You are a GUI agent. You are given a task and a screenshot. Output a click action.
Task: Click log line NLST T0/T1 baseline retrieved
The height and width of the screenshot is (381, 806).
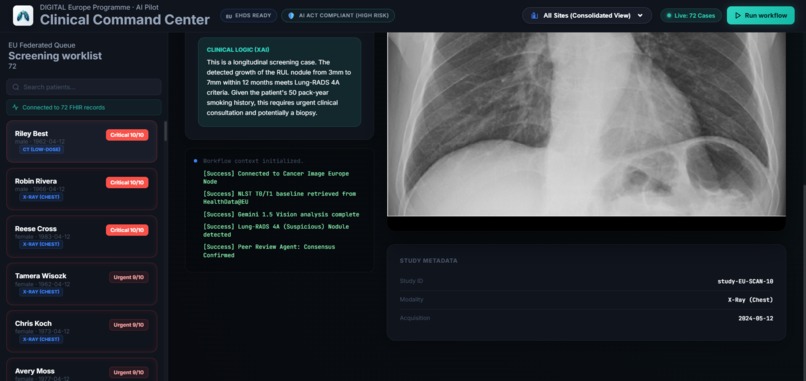point(280,198)
